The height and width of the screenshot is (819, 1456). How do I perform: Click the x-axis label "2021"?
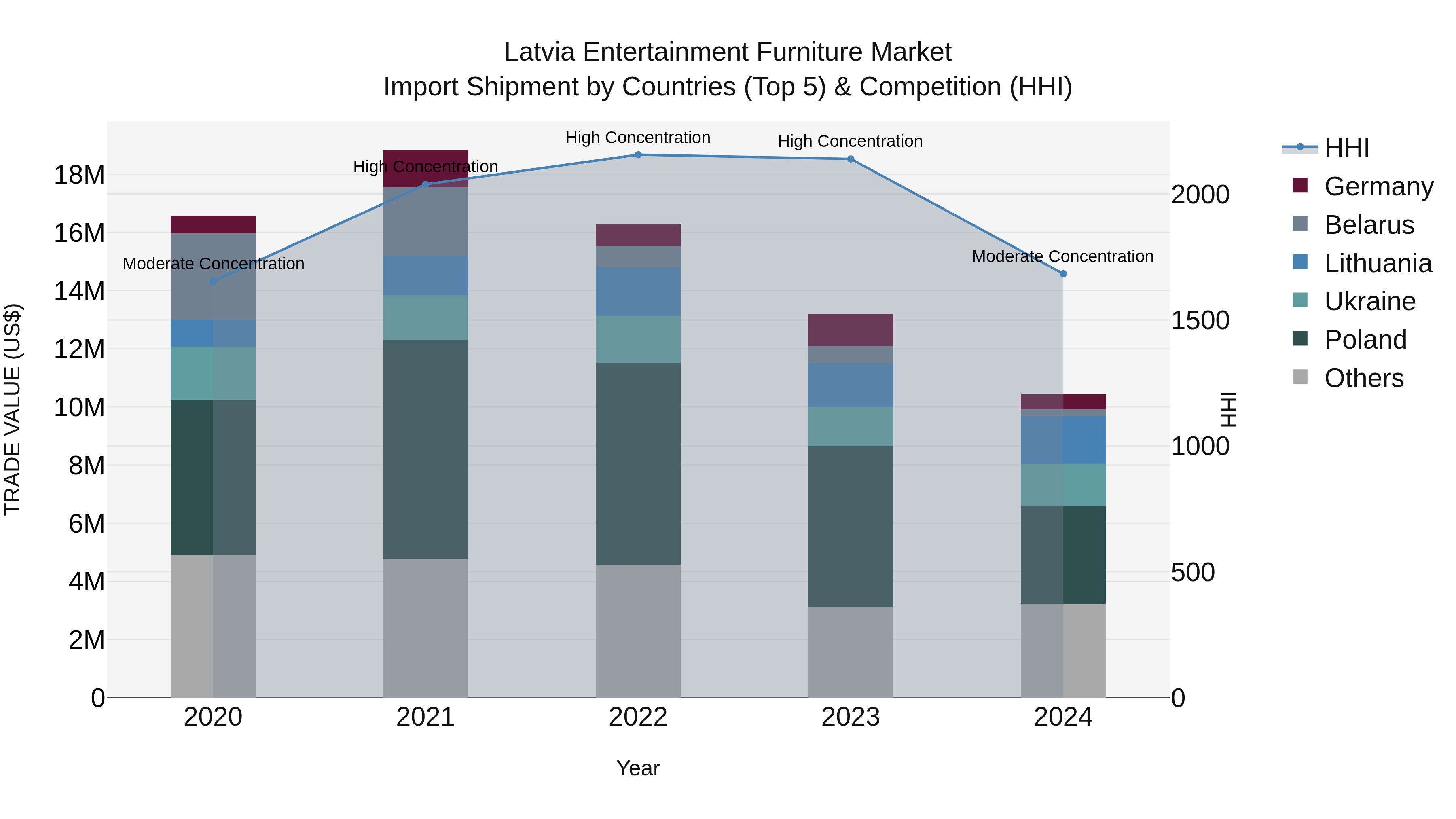pos(425,717)
